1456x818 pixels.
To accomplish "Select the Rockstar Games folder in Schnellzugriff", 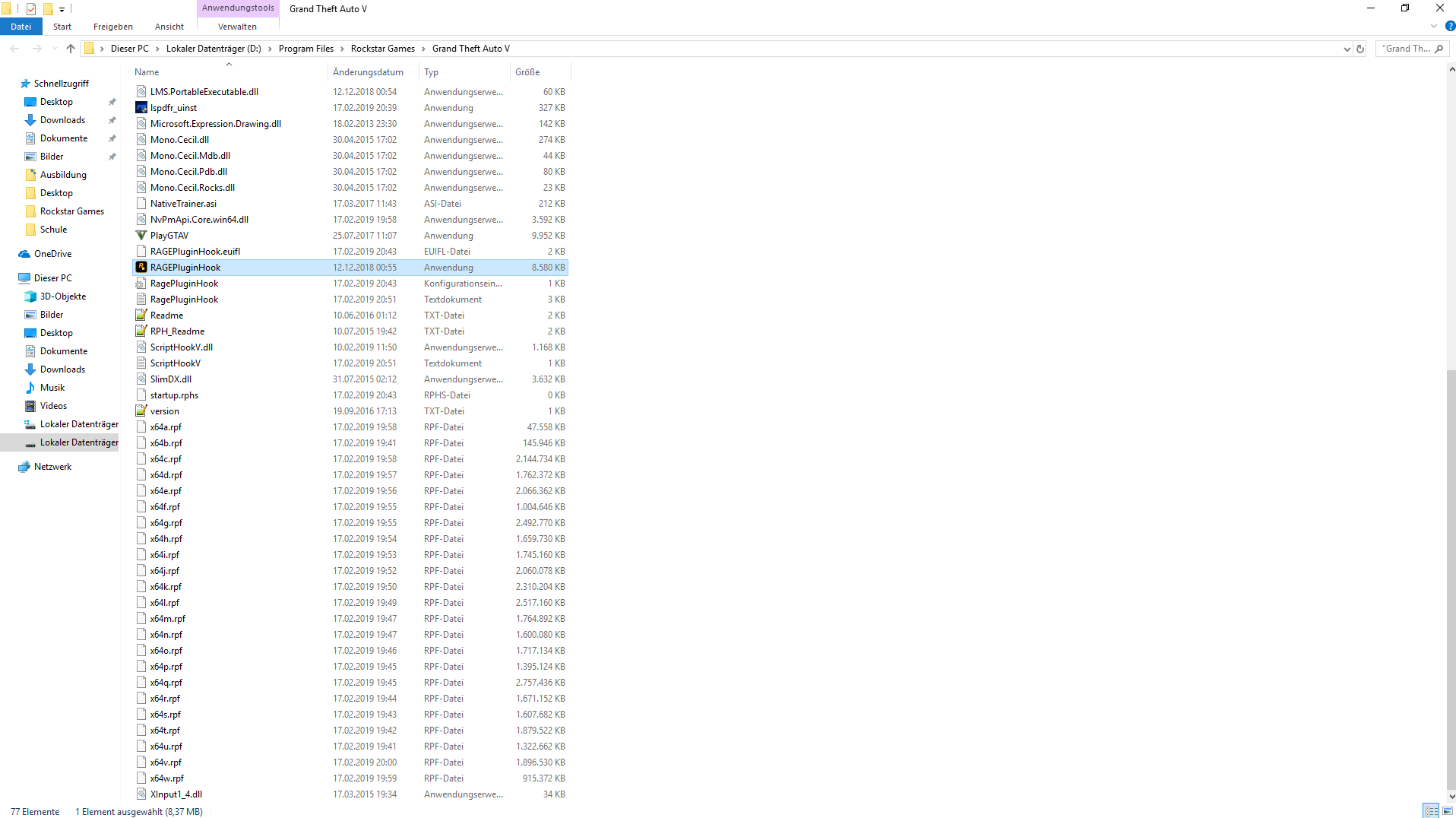I will coord(72,211).
